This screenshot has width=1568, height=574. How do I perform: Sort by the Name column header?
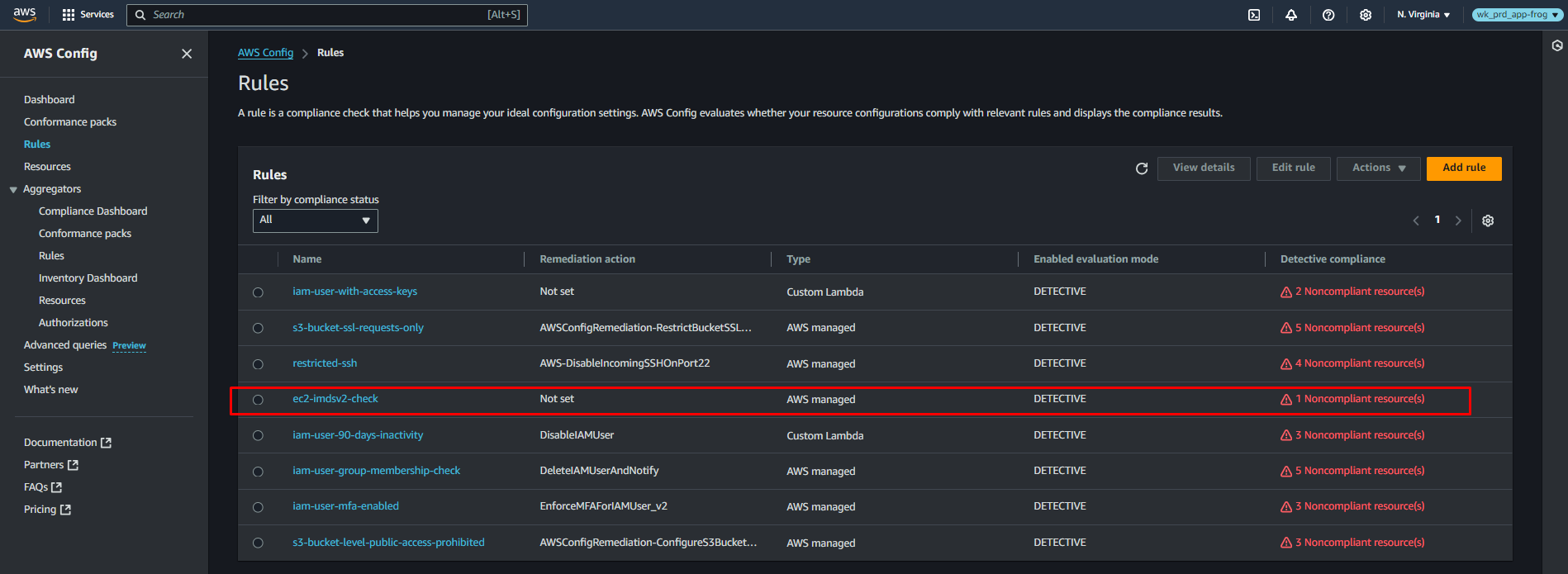[307, 259]
